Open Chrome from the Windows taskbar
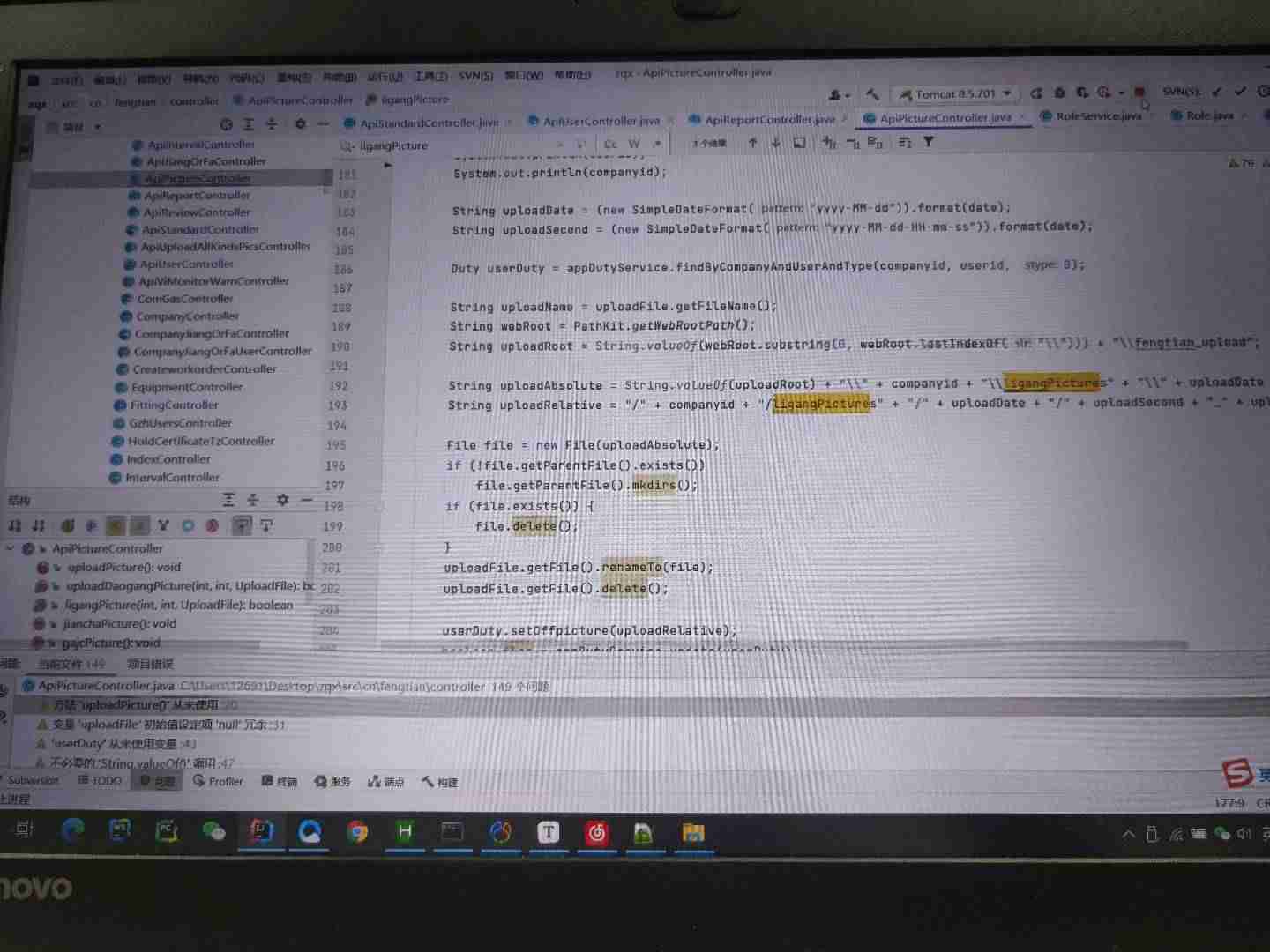This screenshot has height=952, width=1270. [357, 832]
